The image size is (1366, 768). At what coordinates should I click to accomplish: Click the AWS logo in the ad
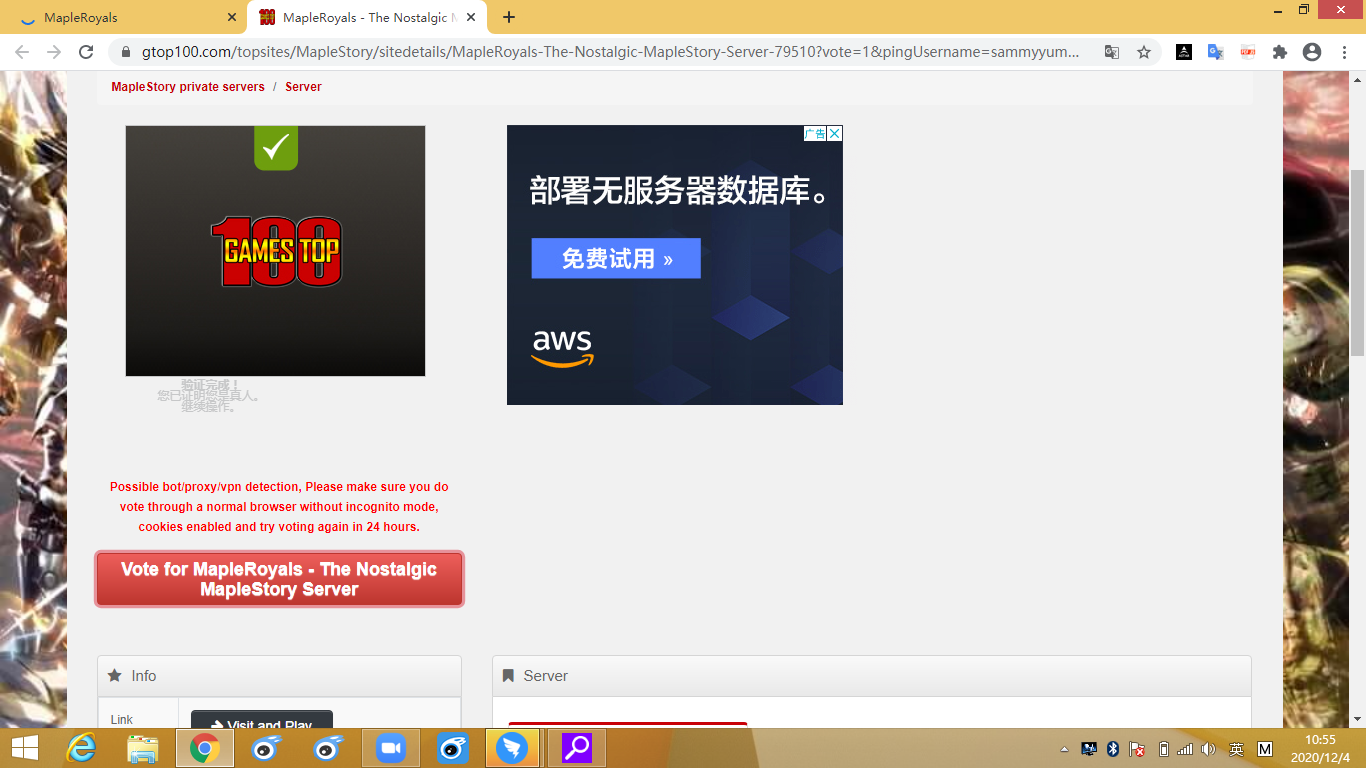[562, 348]
